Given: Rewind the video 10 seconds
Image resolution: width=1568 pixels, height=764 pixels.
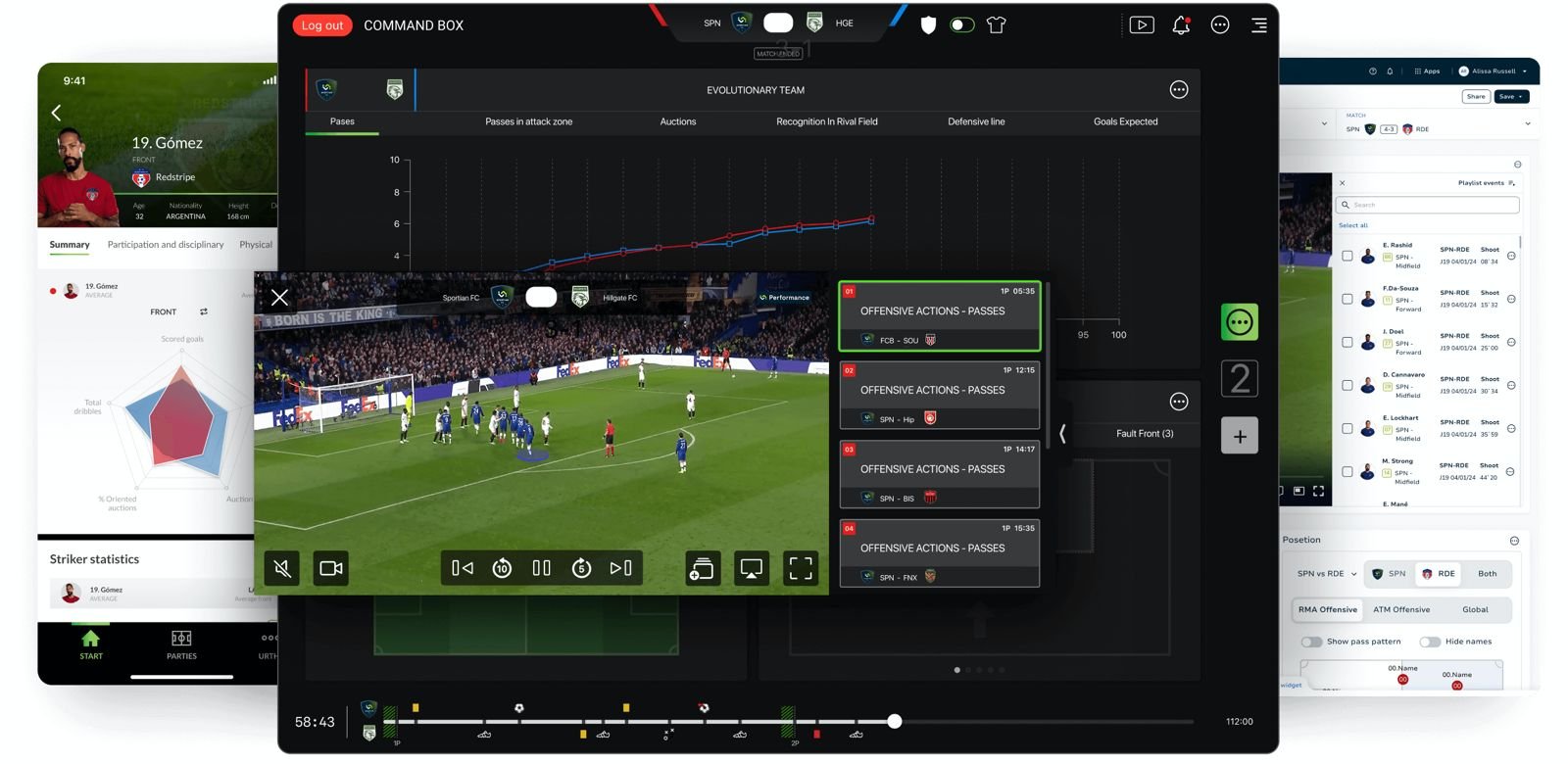Looking at the screenshot, I should pyautogui.click(x=502, y=568).
